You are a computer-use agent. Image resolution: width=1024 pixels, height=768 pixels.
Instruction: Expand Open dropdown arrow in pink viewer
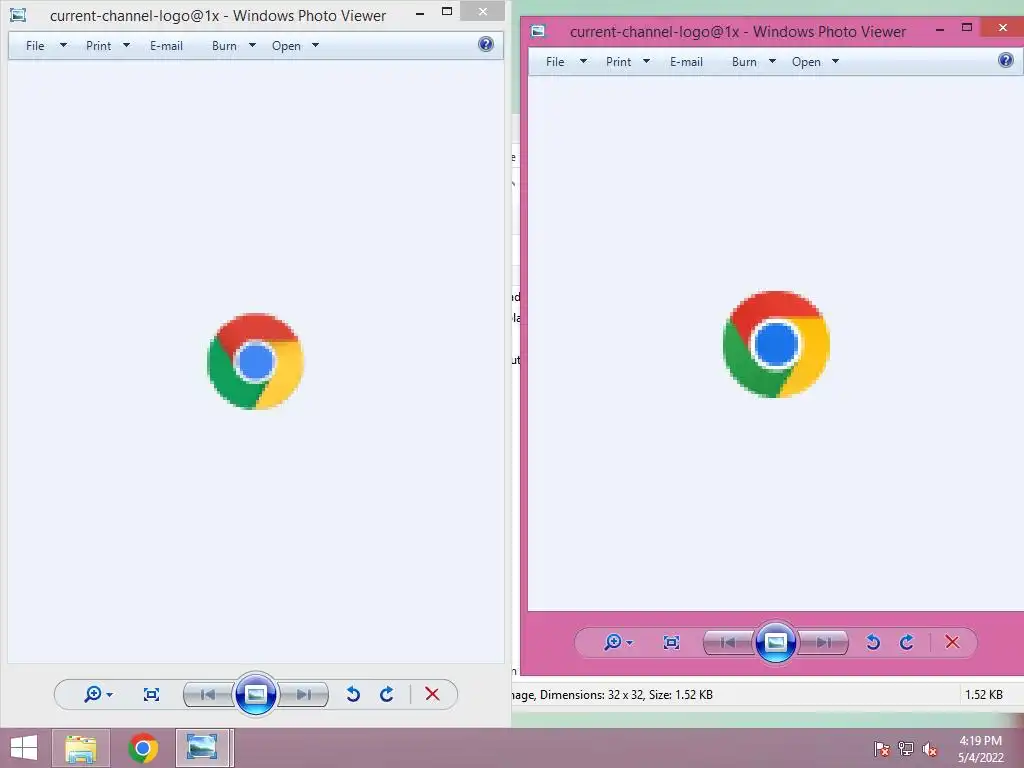click(835, 61)
